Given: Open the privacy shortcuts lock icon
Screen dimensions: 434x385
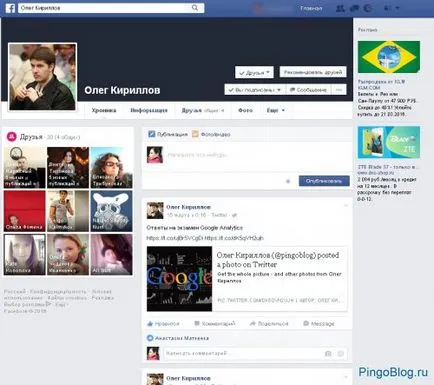Looking at the screenshot, I should click(387, 8).
